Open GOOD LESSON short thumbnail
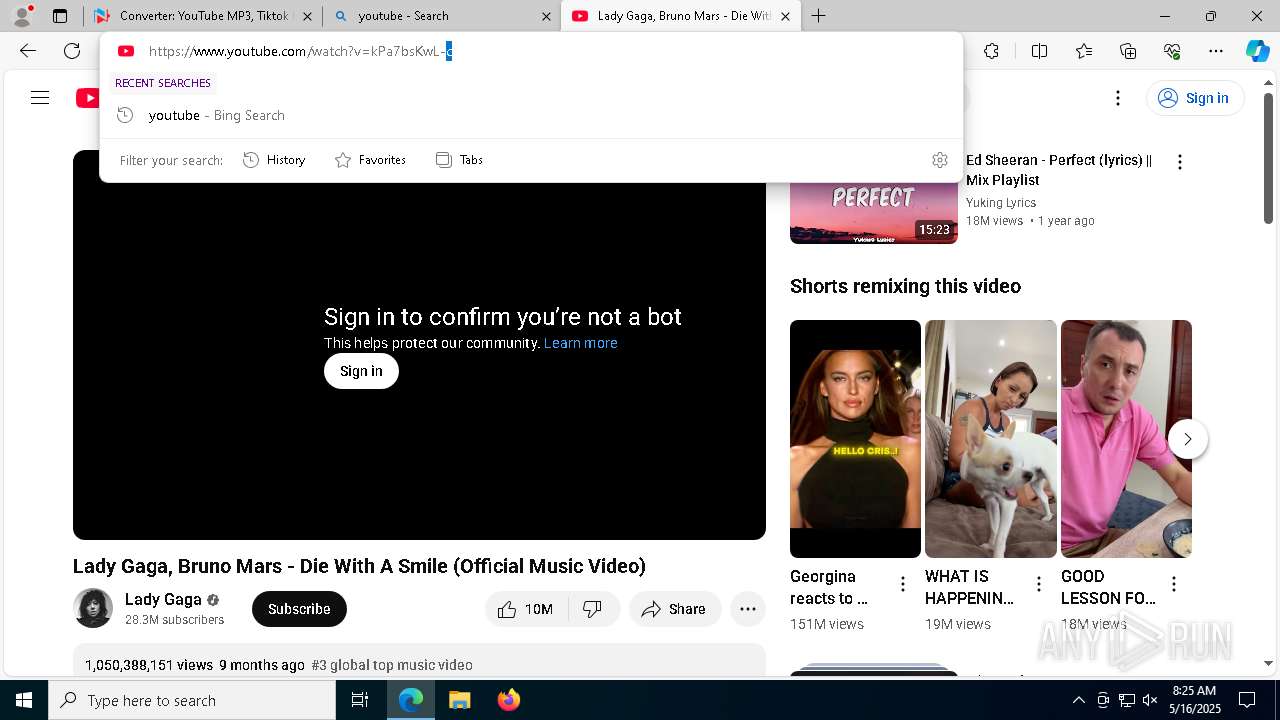This screenshot has width=1280, height=720. coord(1126,439)
